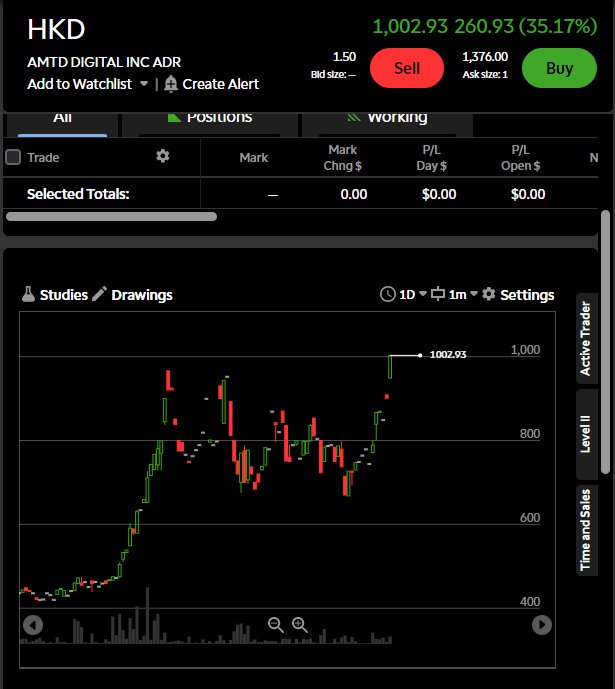Expand the 1D time range dropdown
615x689 pixels.
423,294
